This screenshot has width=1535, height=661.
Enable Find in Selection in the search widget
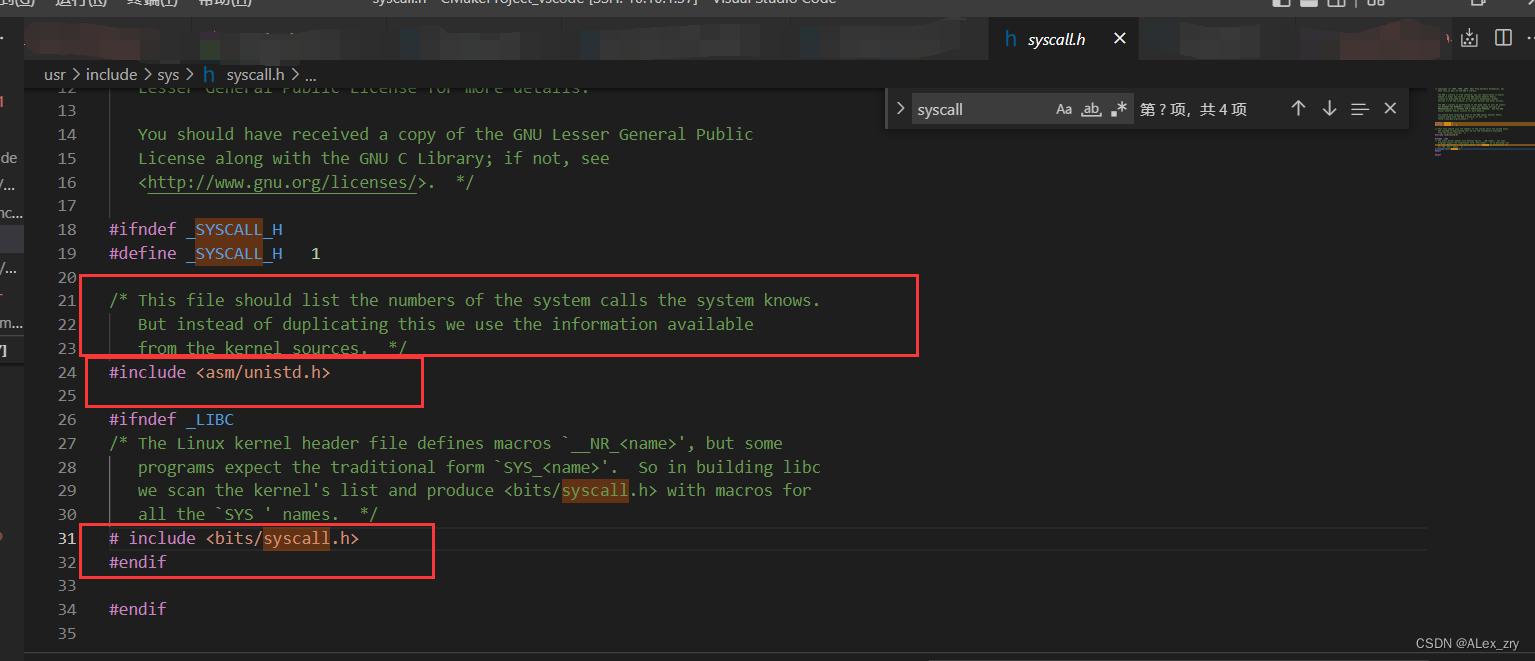(1359, 108)
